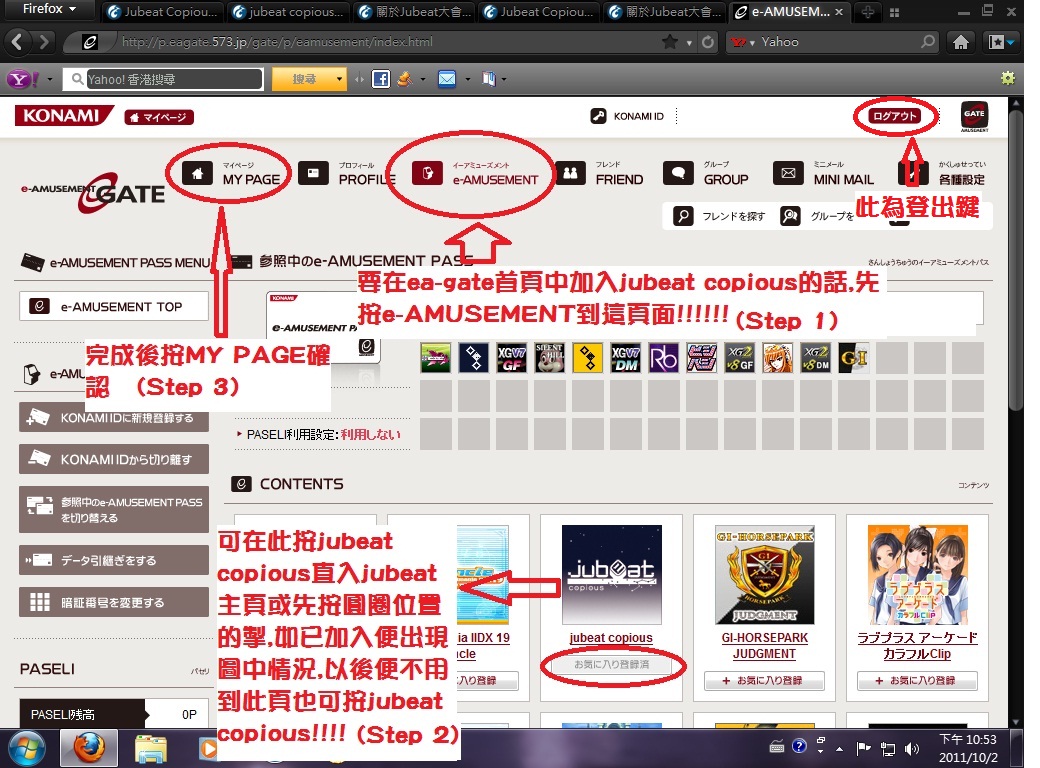Select the XG2 V8 DM game icon
Image resolution: width=1040 pixels, height=768 pixels.
(x=816, y=358)
